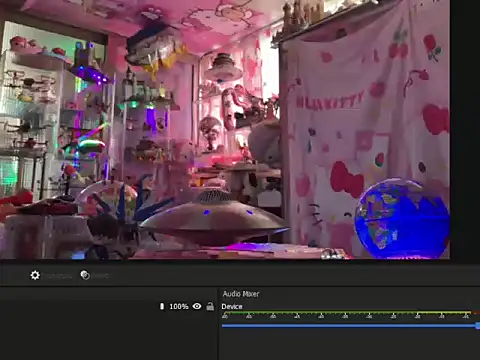
Task: Toggle the source visibility eye icon
Action: click(x=197, y=306)
